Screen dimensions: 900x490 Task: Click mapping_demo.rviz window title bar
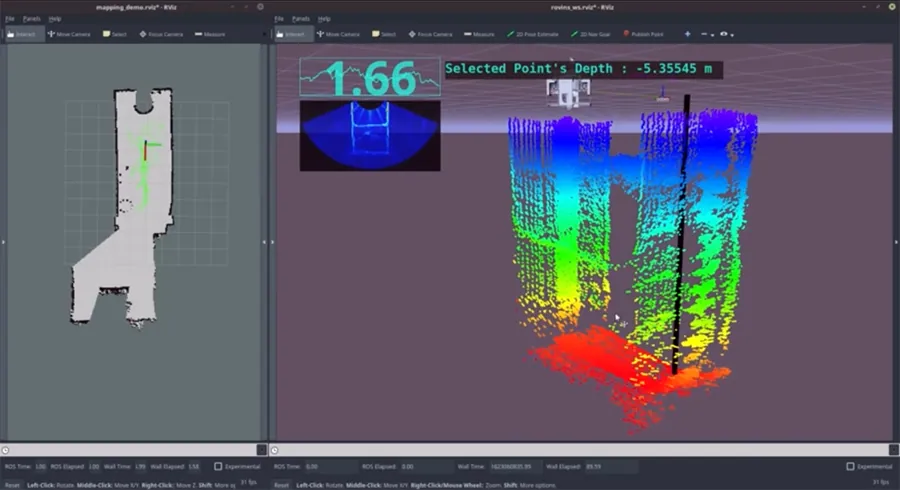pyautogui.click(x=136, y=7)
